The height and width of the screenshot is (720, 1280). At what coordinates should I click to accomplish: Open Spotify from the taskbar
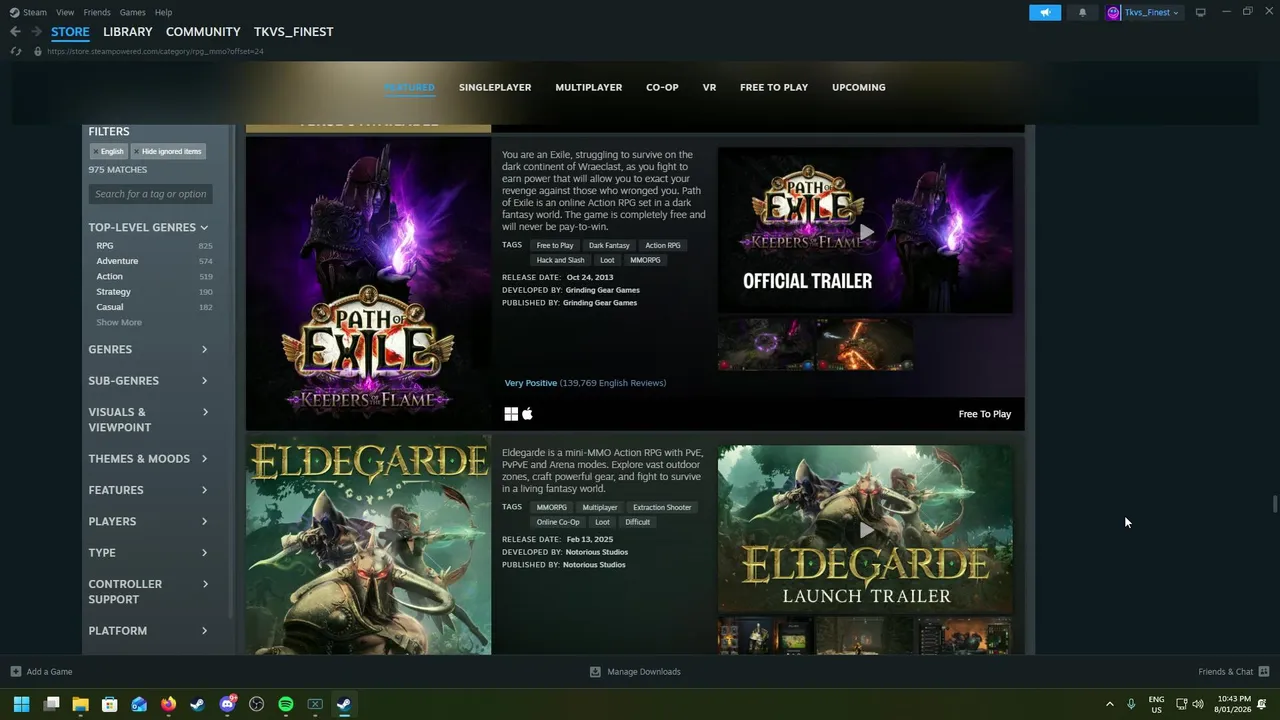286,704
